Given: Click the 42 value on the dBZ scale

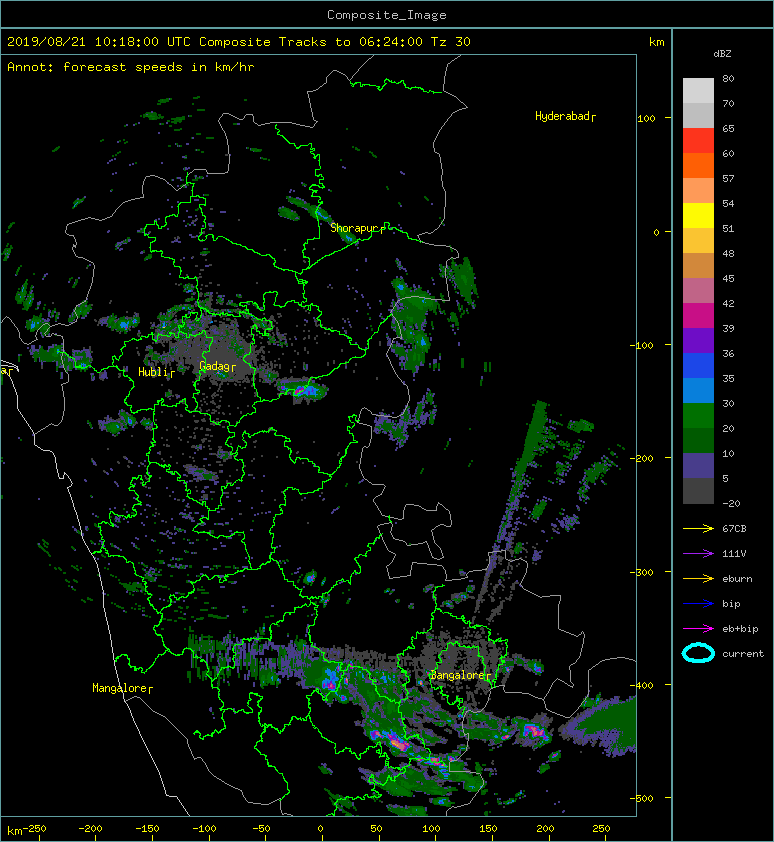Looking at the screenshot, I should point(728,303).
